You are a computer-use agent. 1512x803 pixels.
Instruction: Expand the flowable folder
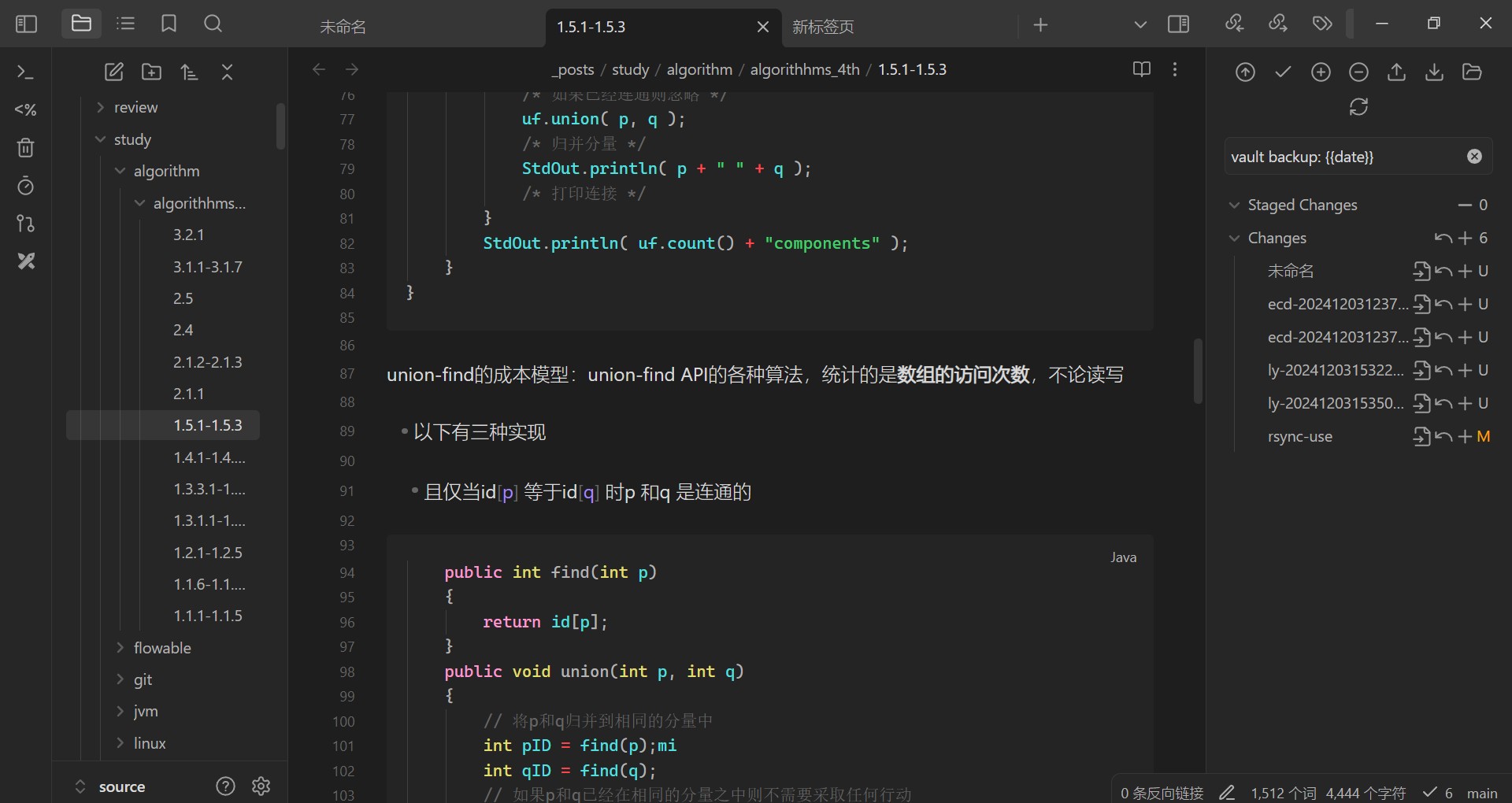(x=162, y=648)
